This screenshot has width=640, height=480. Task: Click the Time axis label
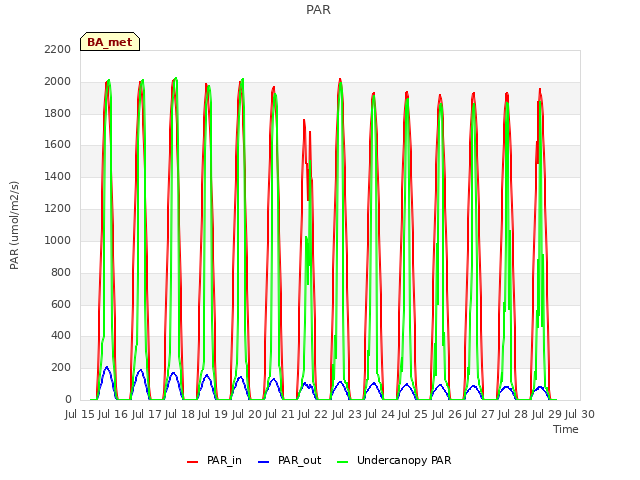click(x=565, y=429)
